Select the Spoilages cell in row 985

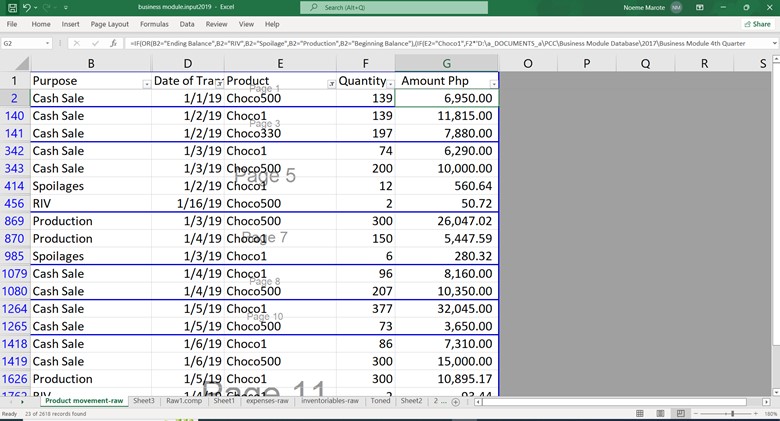click(91, 256)
